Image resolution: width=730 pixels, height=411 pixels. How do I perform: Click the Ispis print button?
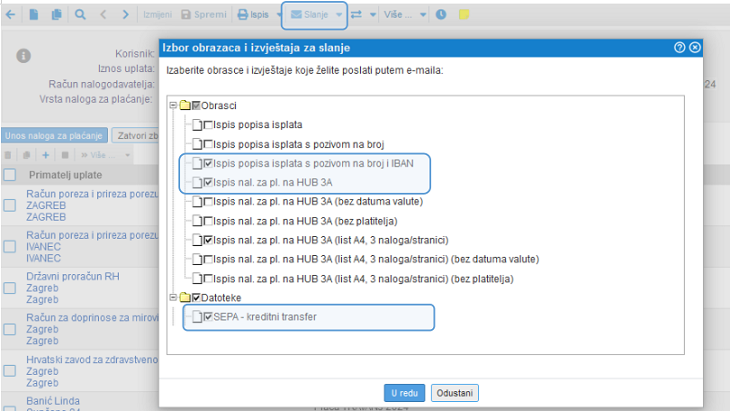pos(253,15)
